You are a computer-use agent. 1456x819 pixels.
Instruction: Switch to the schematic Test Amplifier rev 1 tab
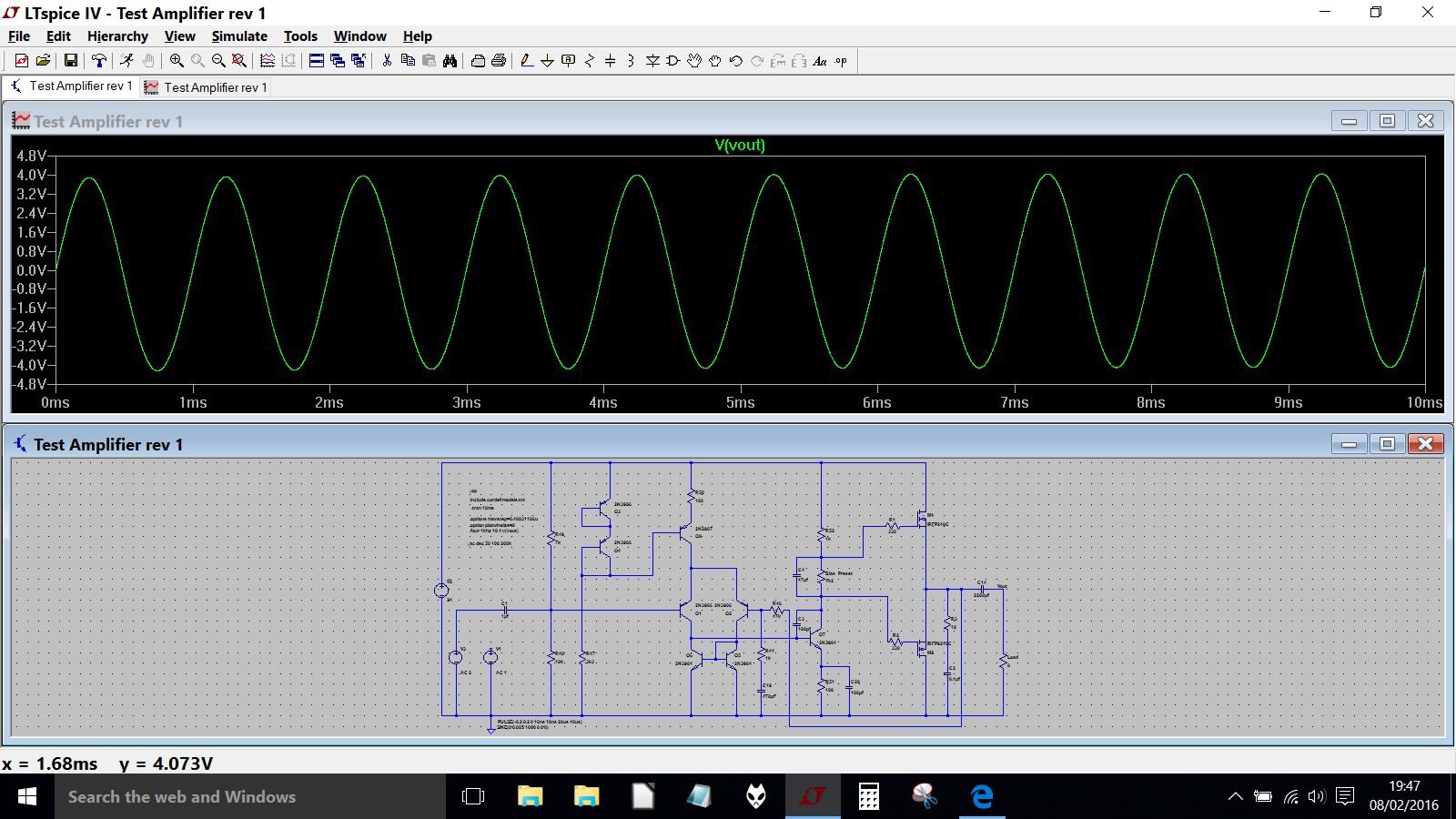coord(71,86)
